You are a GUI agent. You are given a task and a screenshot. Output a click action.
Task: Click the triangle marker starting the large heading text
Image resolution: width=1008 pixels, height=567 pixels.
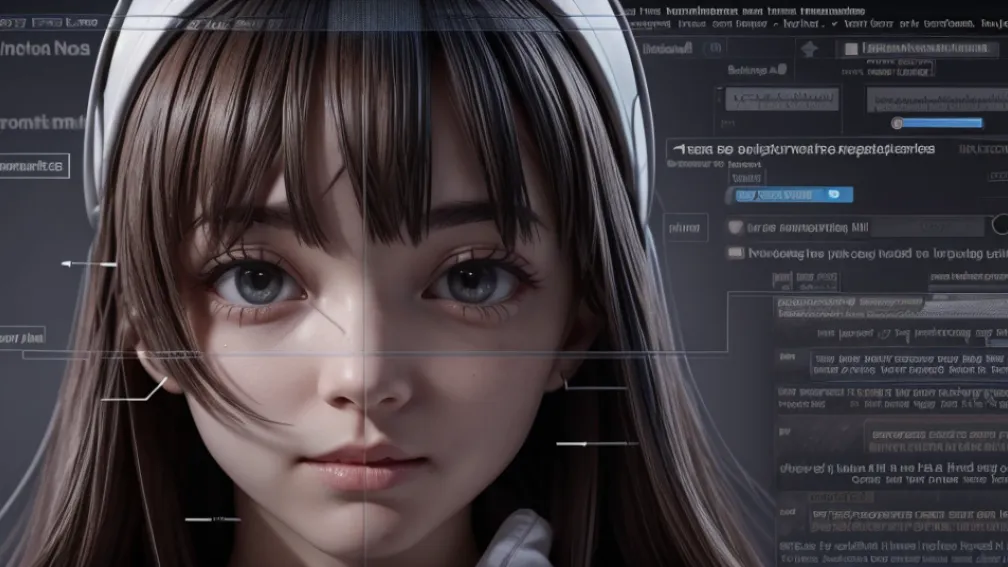coord(679,149)
